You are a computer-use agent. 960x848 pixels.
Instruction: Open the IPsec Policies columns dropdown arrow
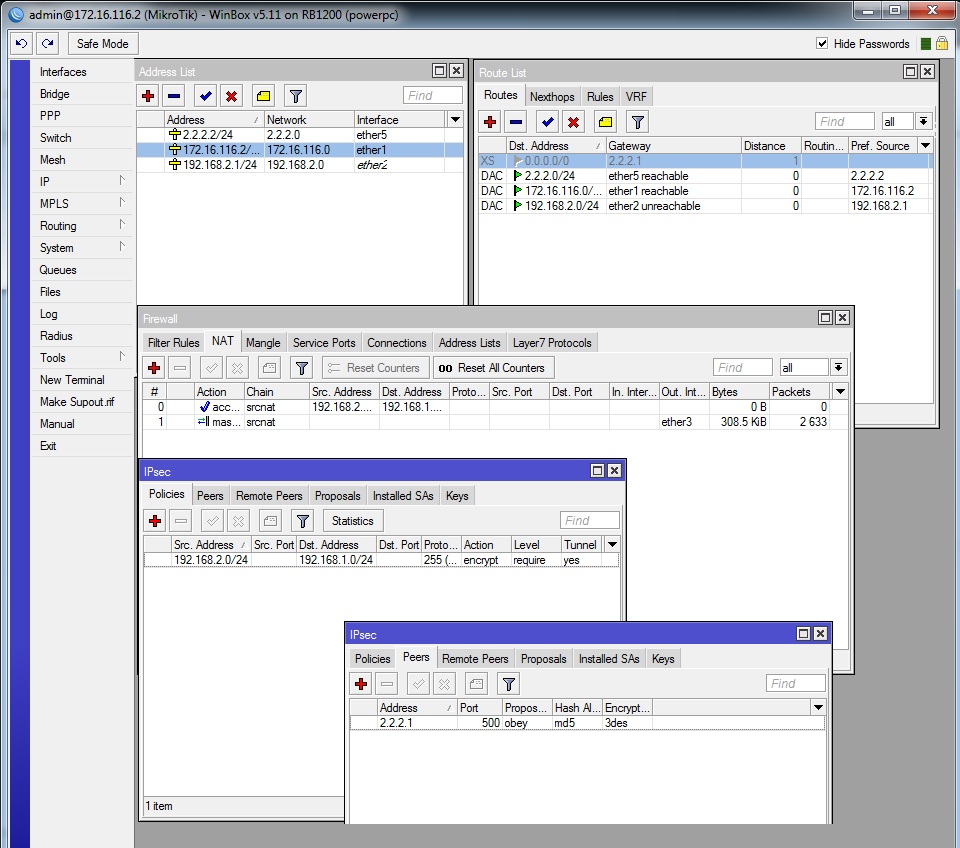coord(612,544)
